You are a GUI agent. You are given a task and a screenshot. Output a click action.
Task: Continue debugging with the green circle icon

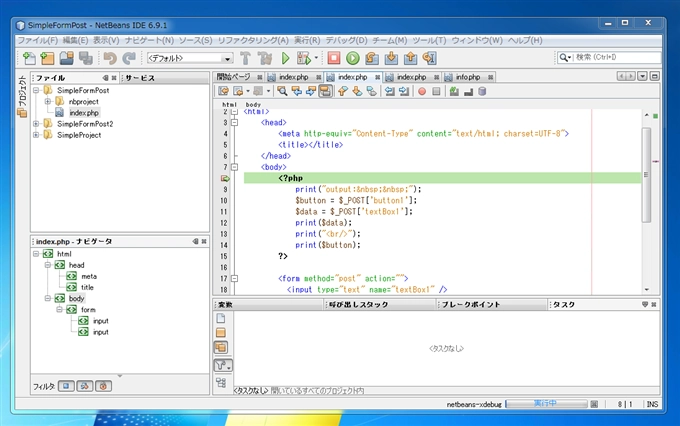click(x=353, y=58)
